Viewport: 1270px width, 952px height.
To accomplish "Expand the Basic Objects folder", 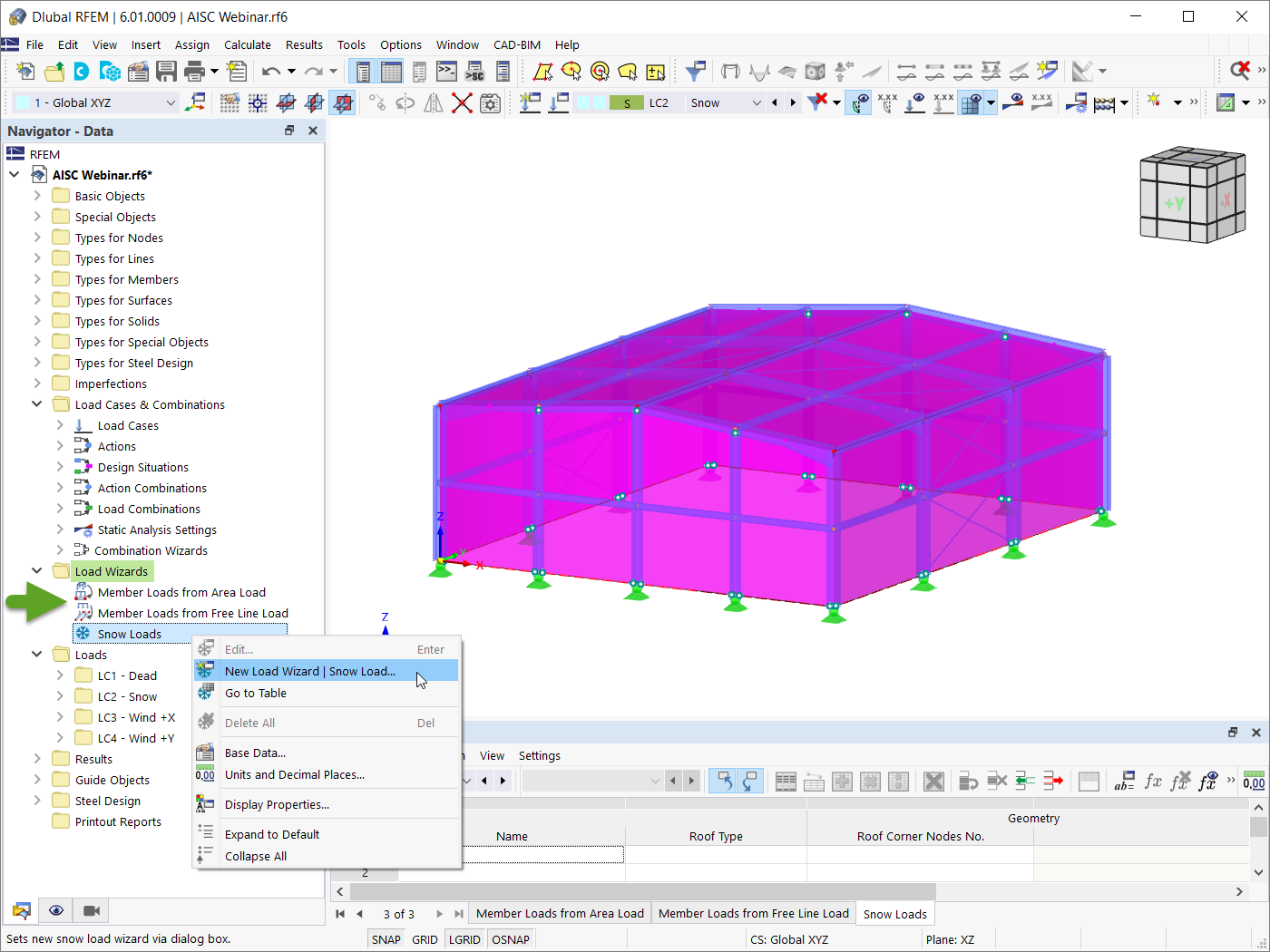I will point(37,196).
